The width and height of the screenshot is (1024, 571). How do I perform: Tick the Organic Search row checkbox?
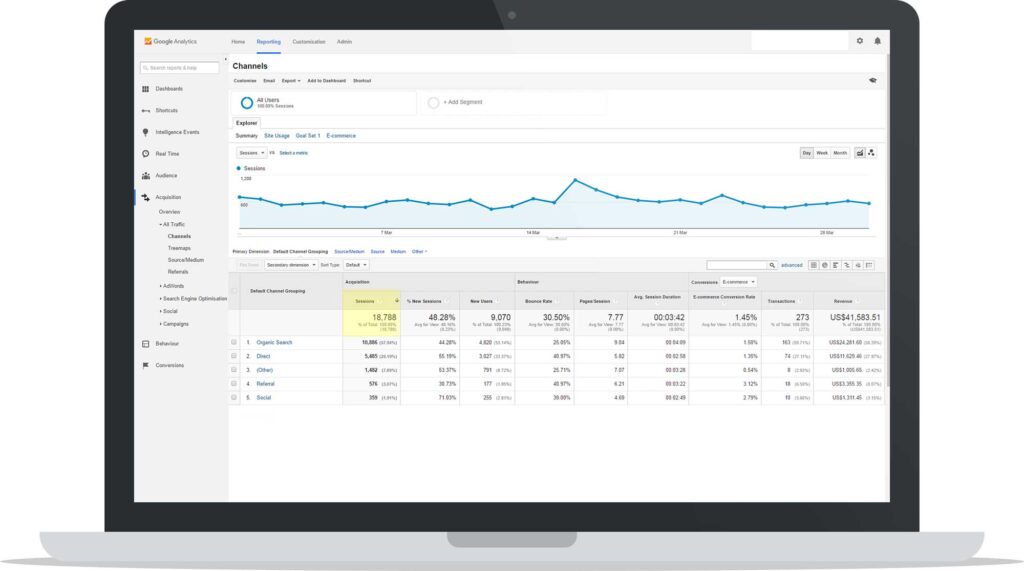(x=234, y=342)
